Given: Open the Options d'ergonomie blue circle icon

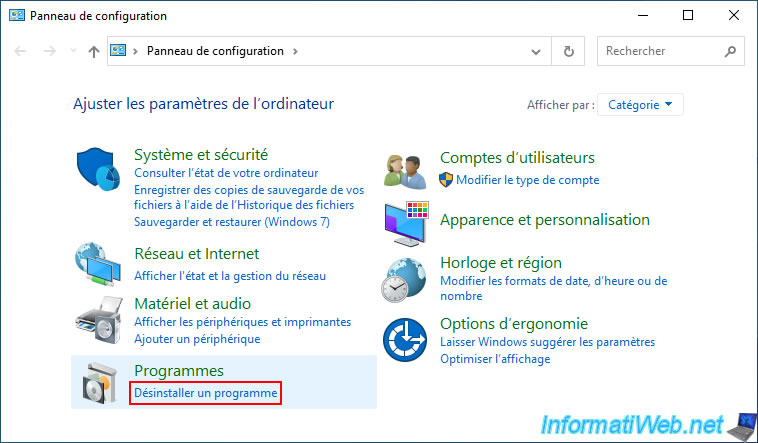Looking at the screenshot, I should [405, 340].
